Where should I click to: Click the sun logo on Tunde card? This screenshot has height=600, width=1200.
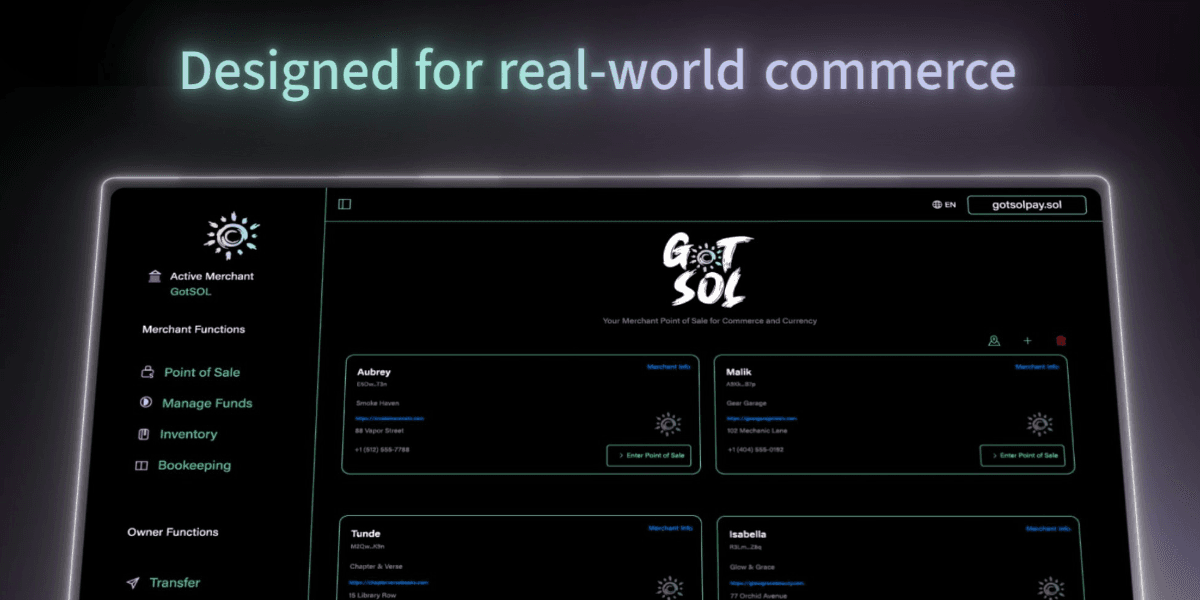[x=670, y=587]
